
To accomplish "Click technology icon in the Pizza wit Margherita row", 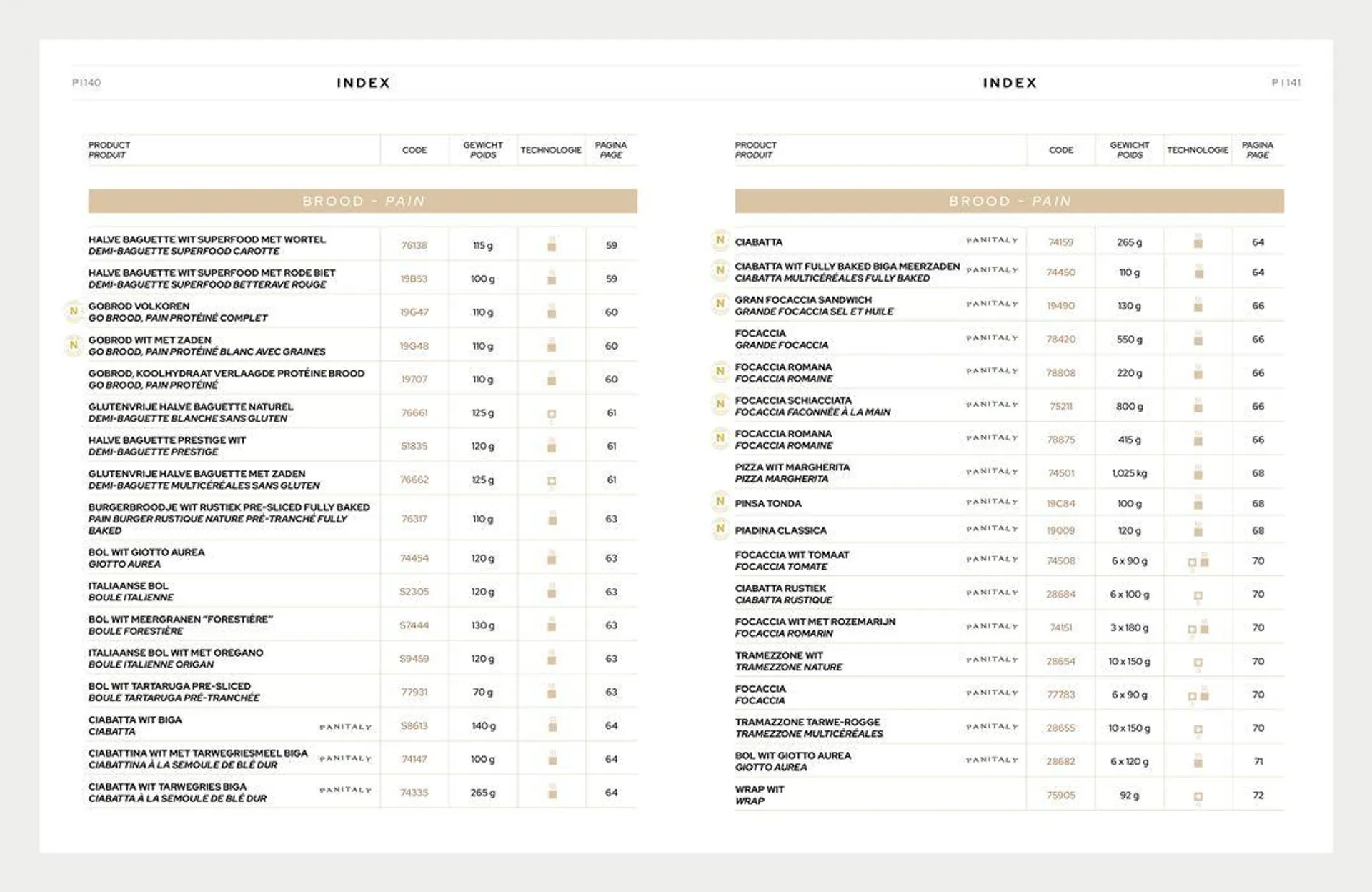I will (1198, 472).
